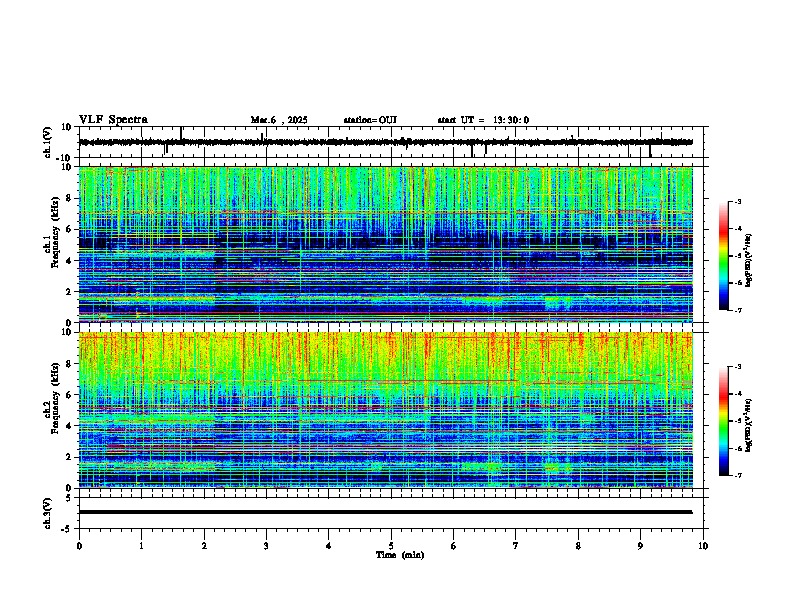This screenshot has height=612, width=792.
Task: Click the "8" frequency tick on the ch.1 spectrogram
Action: tap(70, 198)
